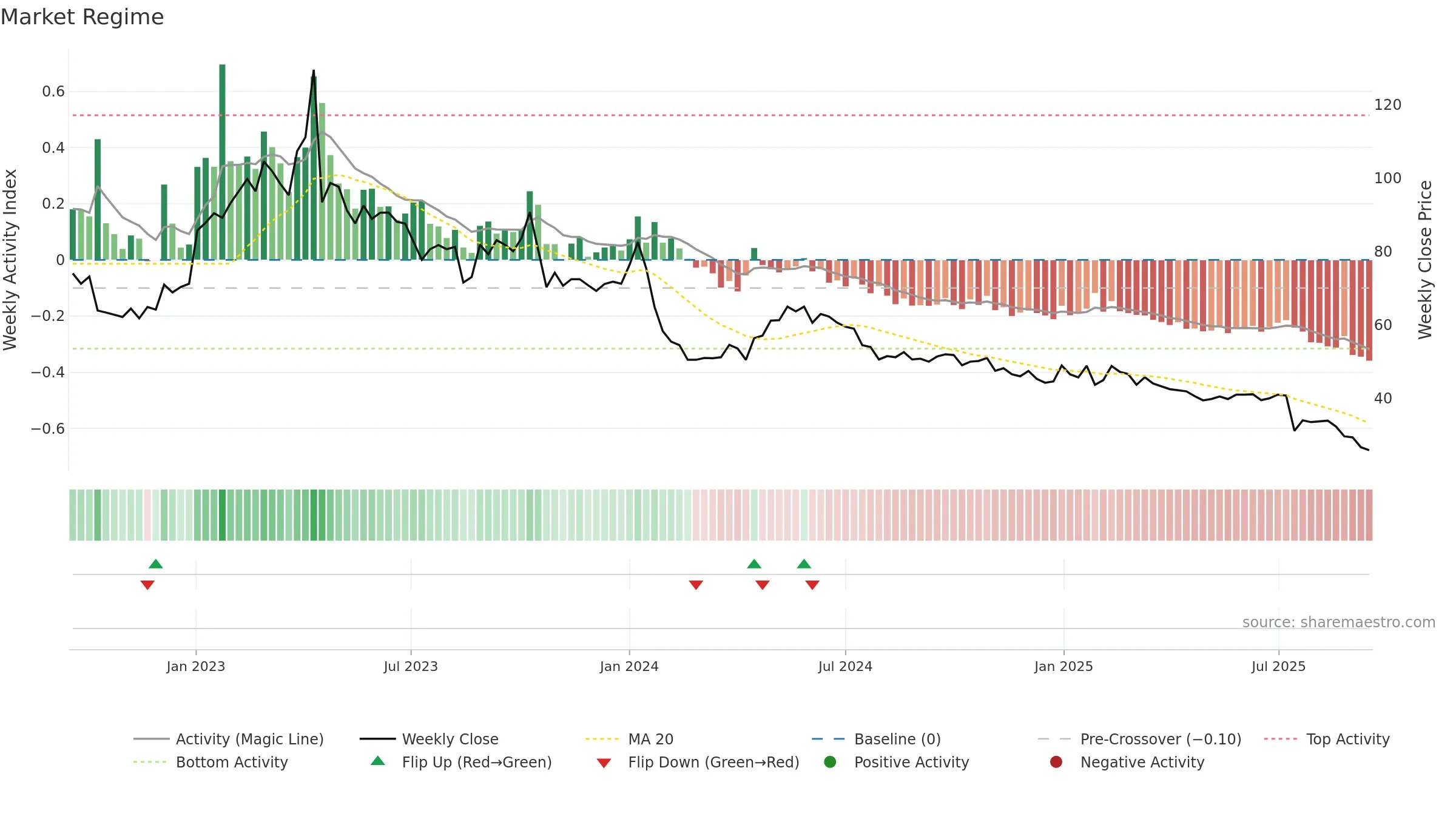Click the Baseline (0) legend entry
This screenshot has width=1456, height=819.
click(x=876, y=739)
